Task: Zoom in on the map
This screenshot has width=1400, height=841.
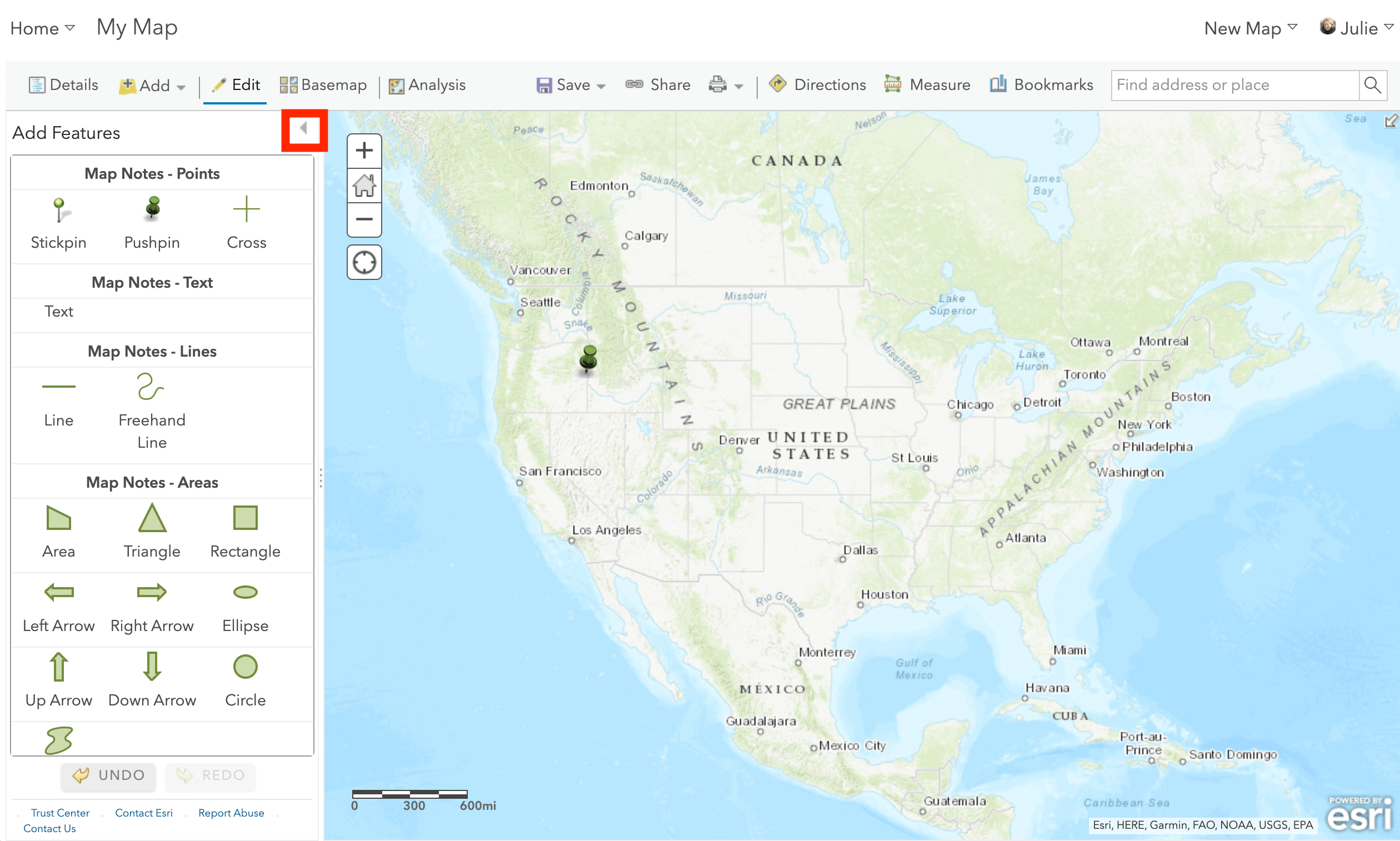Action: coord(364,151)
